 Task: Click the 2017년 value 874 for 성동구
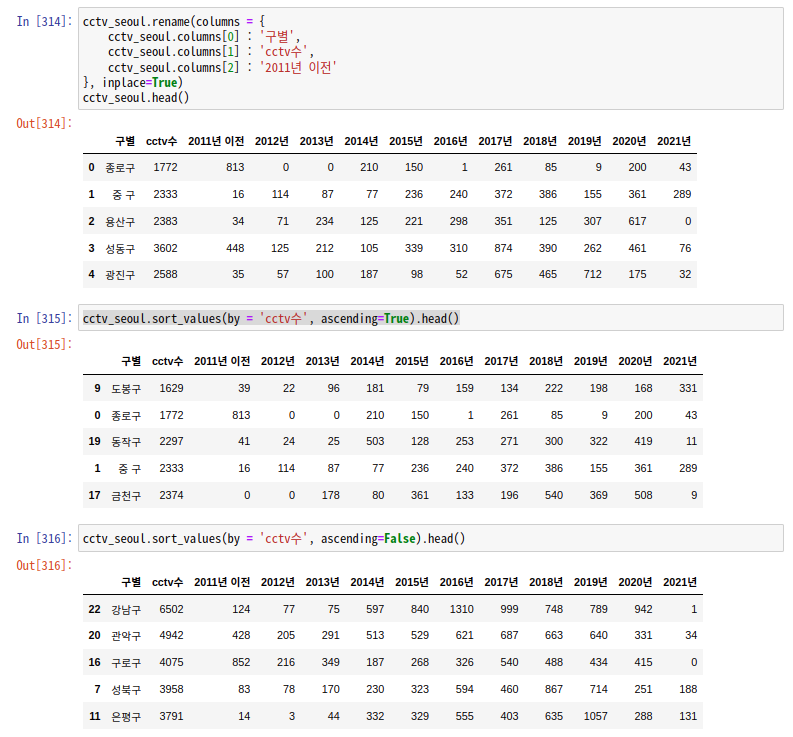(503, 248)
